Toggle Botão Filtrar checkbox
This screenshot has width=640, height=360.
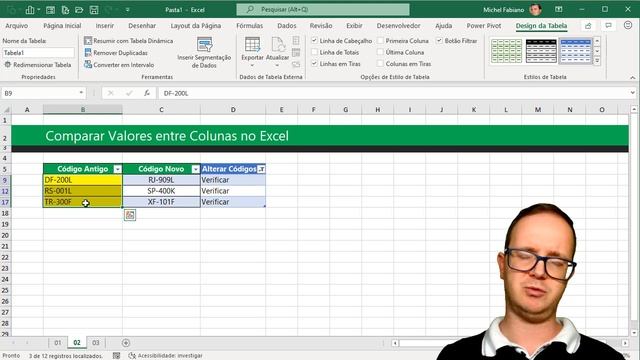tap(439, 40)
